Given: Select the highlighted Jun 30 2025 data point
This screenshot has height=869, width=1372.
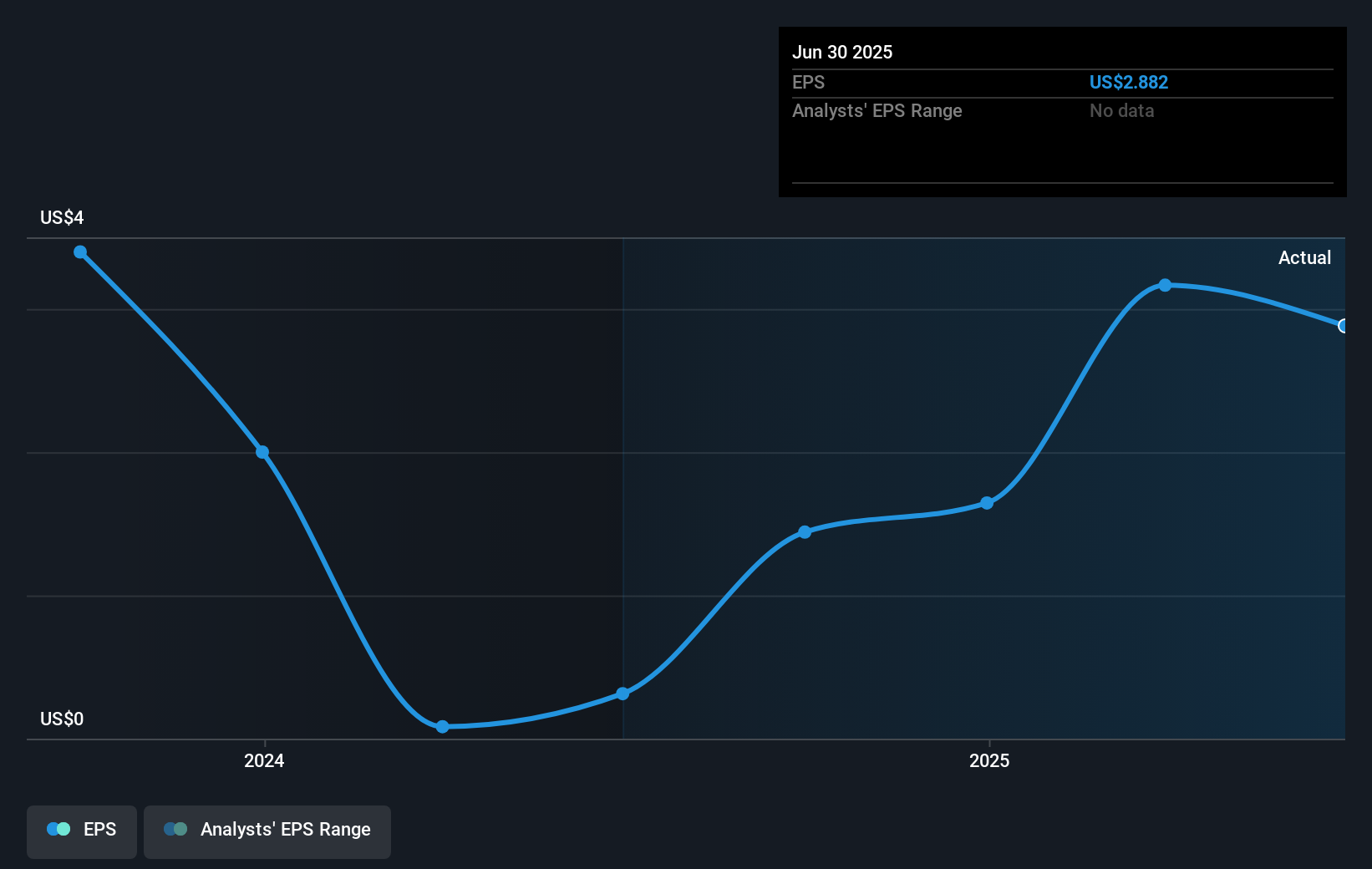Looking at the screenshot, I should [x=1343, y=326].
